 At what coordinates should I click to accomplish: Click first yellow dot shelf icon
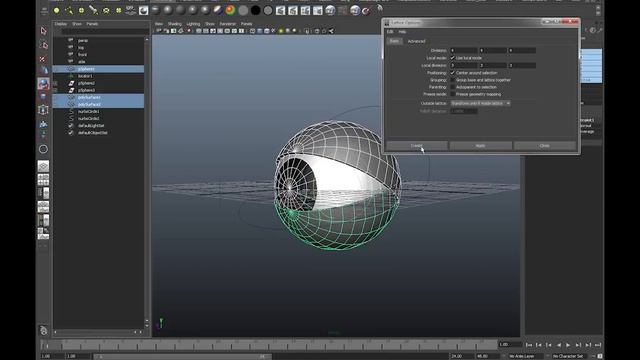(x=57, y=10)
